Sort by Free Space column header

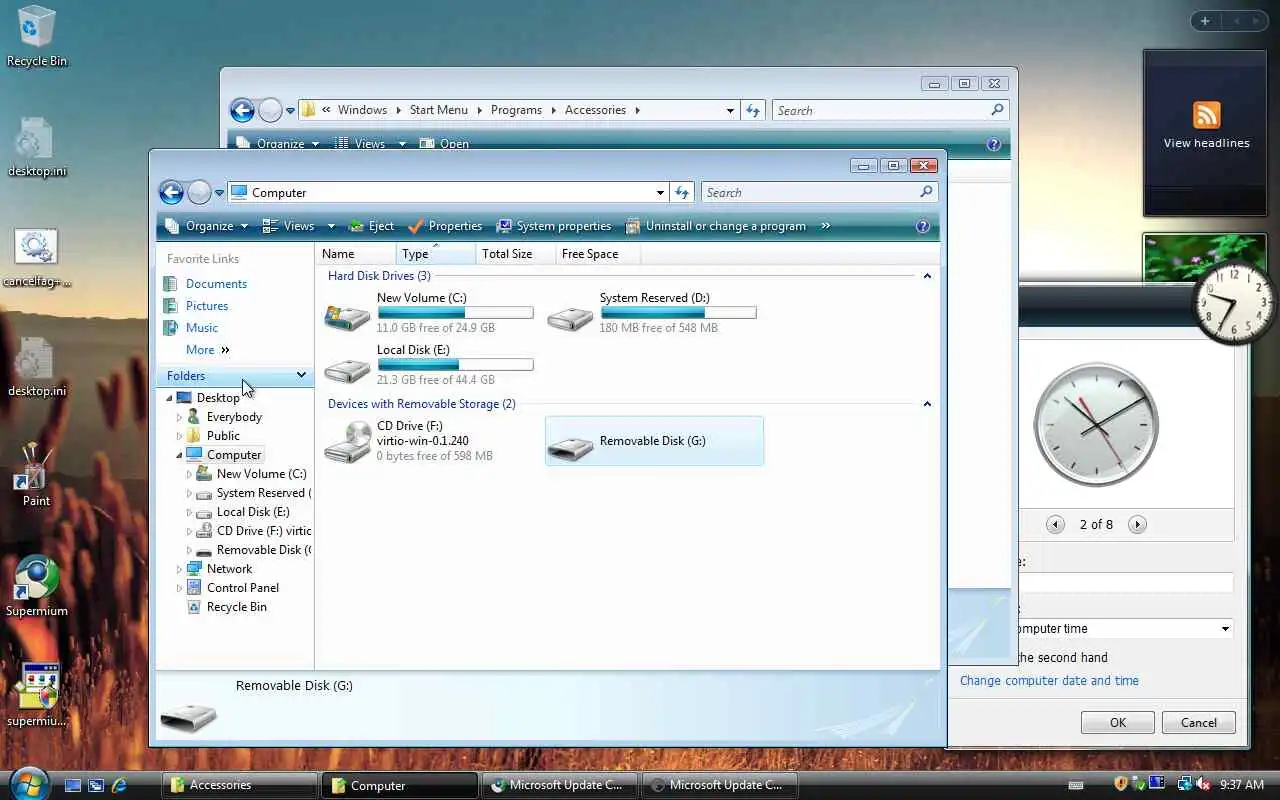point(597,254)
